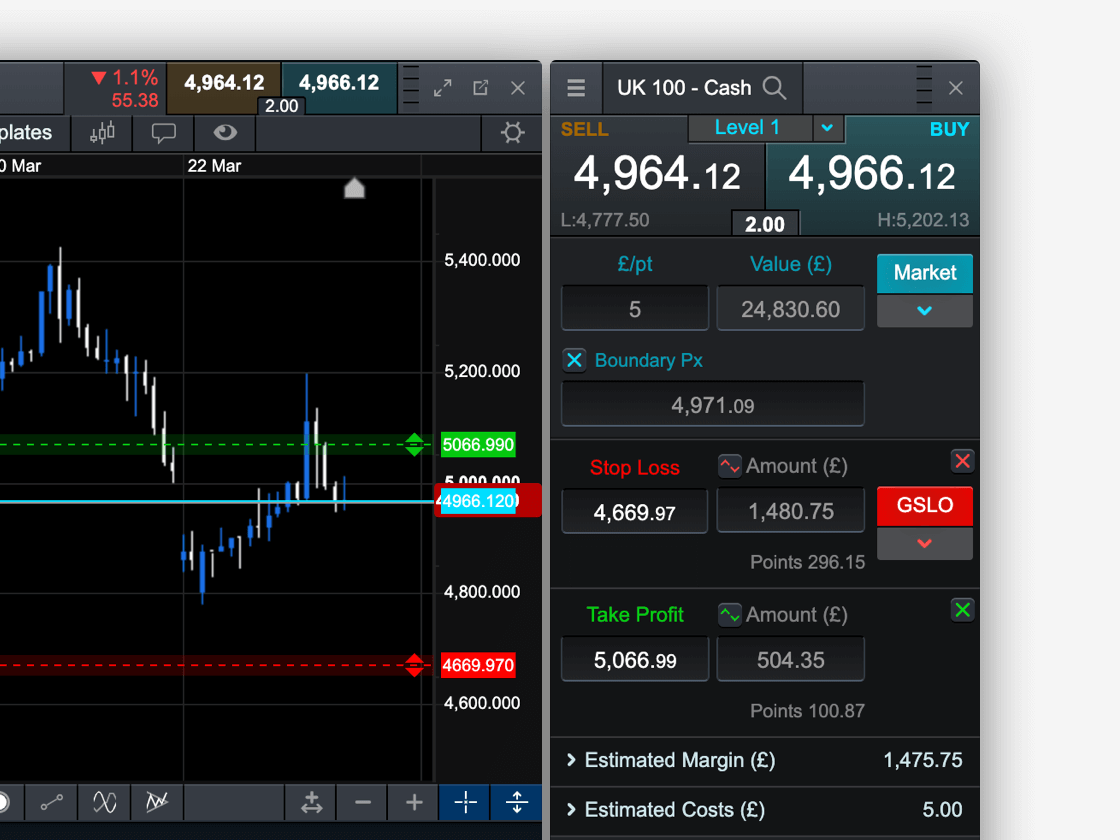The height and width of the screenshot is (840, 1120).
Task: Click the eye visibility icon above the chart
Action: coord(224,133)
